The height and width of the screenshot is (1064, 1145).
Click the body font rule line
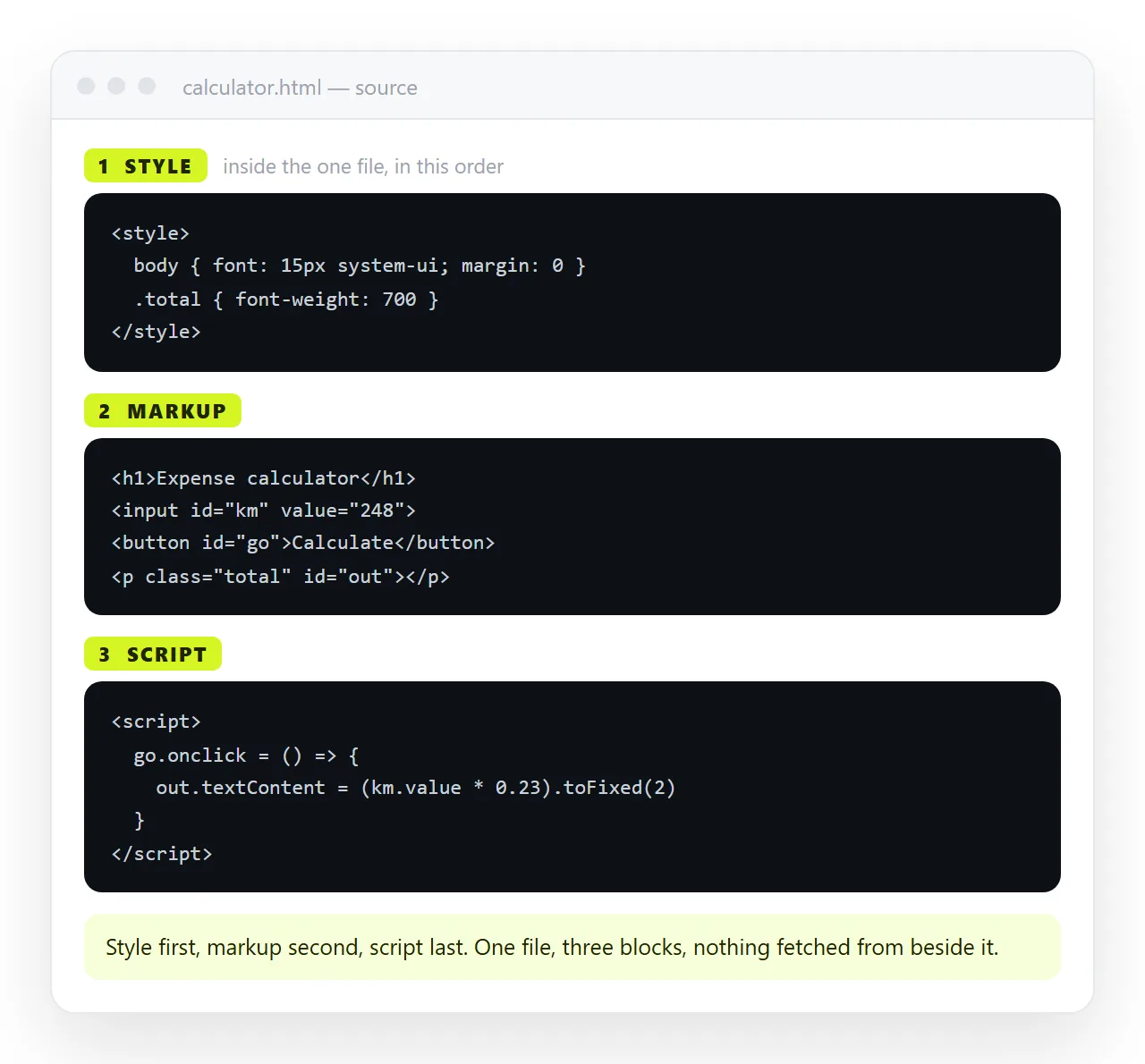tap(360, 266)
